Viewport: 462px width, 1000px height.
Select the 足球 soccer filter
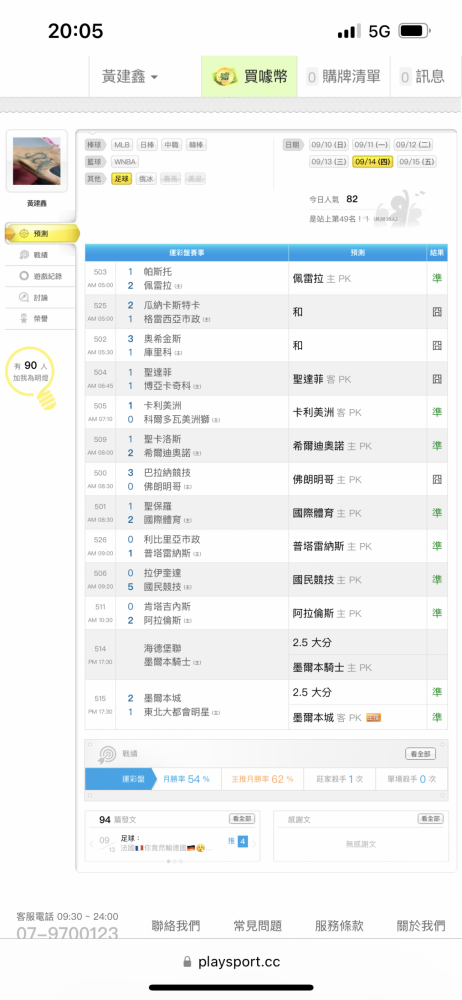pos(121,179)
